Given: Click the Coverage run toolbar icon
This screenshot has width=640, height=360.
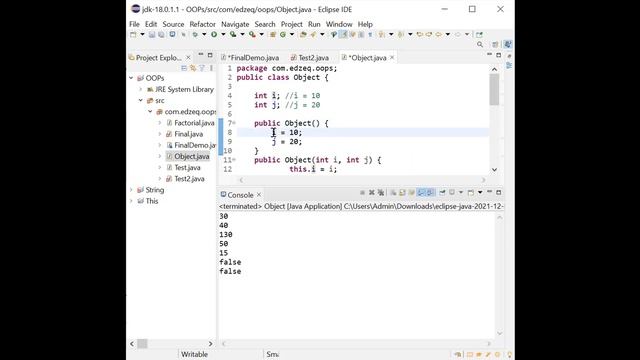Looking at the screenshot, I should coord(233,35).
